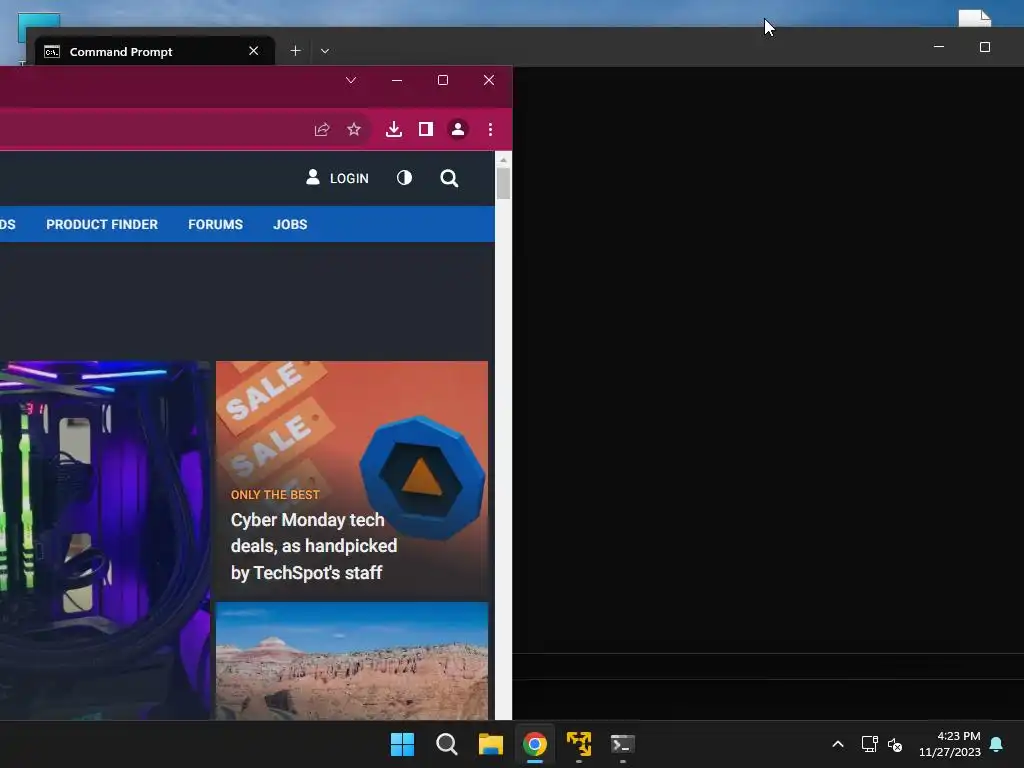Minimize the Chrome window
This screenshot has height=768, width=1024.
point(396,80)
